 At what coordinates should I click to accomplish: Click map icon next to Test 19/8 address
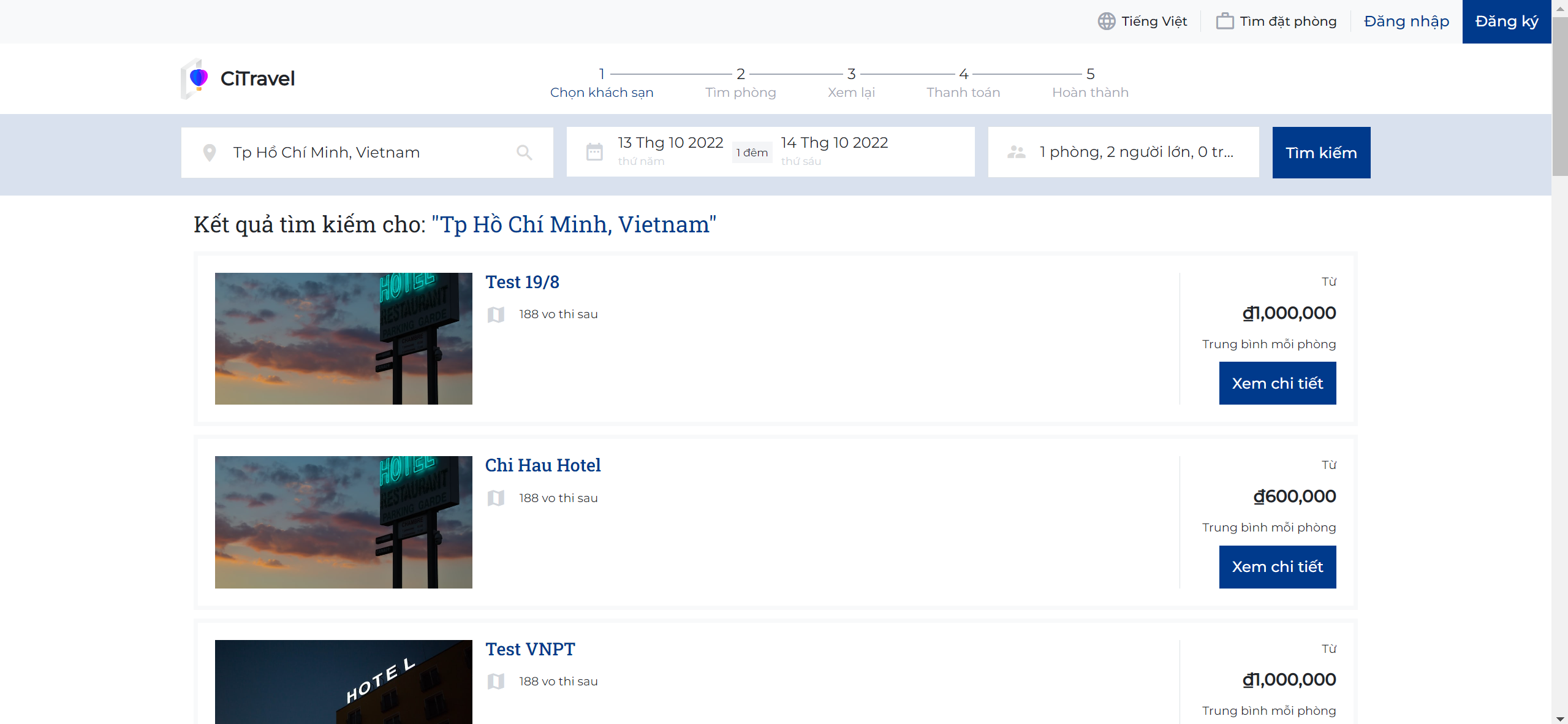pos(496,314)
